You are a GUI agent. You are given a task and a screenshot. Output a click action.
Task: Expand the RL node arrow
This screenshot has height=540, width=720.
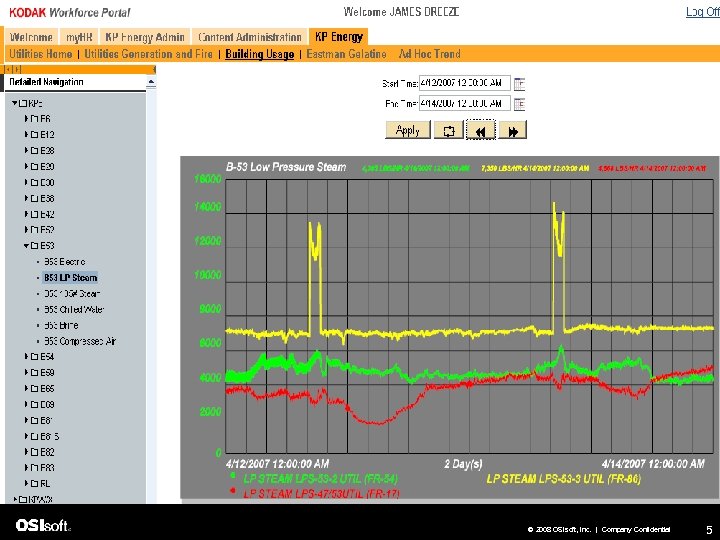(x=27, y=483)
